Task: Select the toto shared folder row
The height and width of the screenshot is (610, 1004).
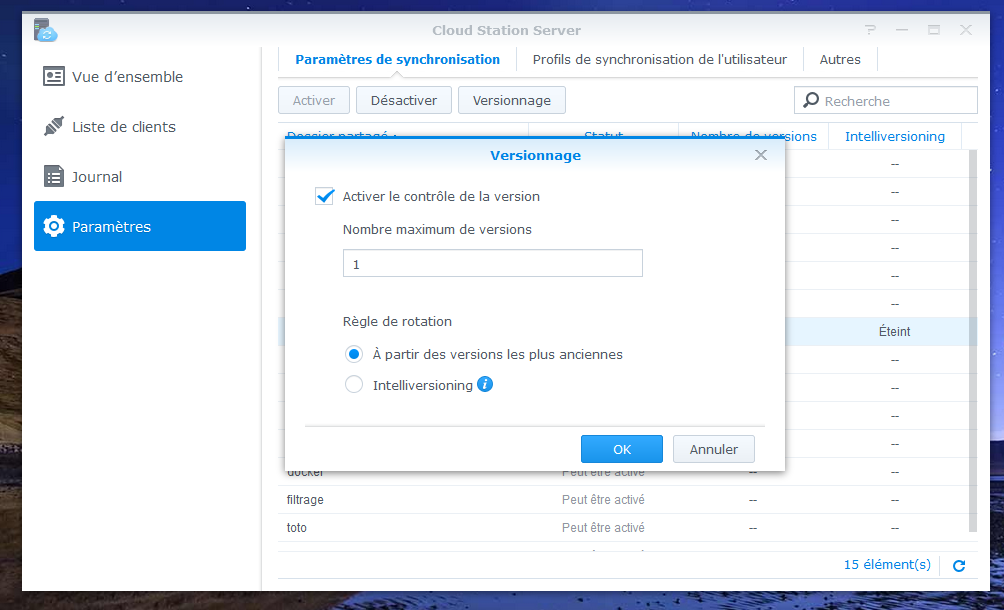Action: click(x=622, y=528)
